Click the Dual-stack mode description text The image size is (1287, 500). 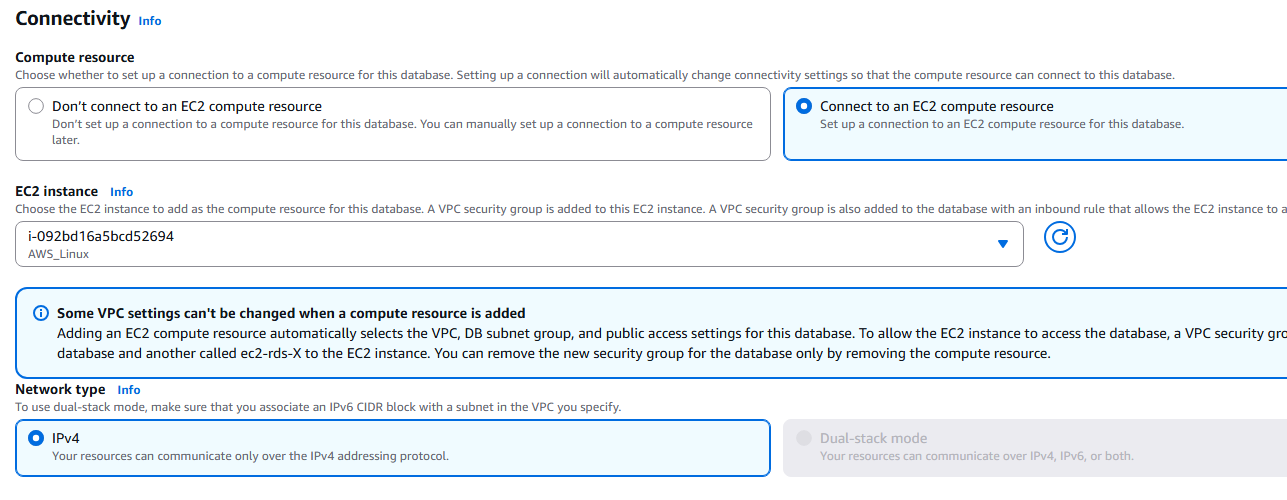click(x=977, y=456)
